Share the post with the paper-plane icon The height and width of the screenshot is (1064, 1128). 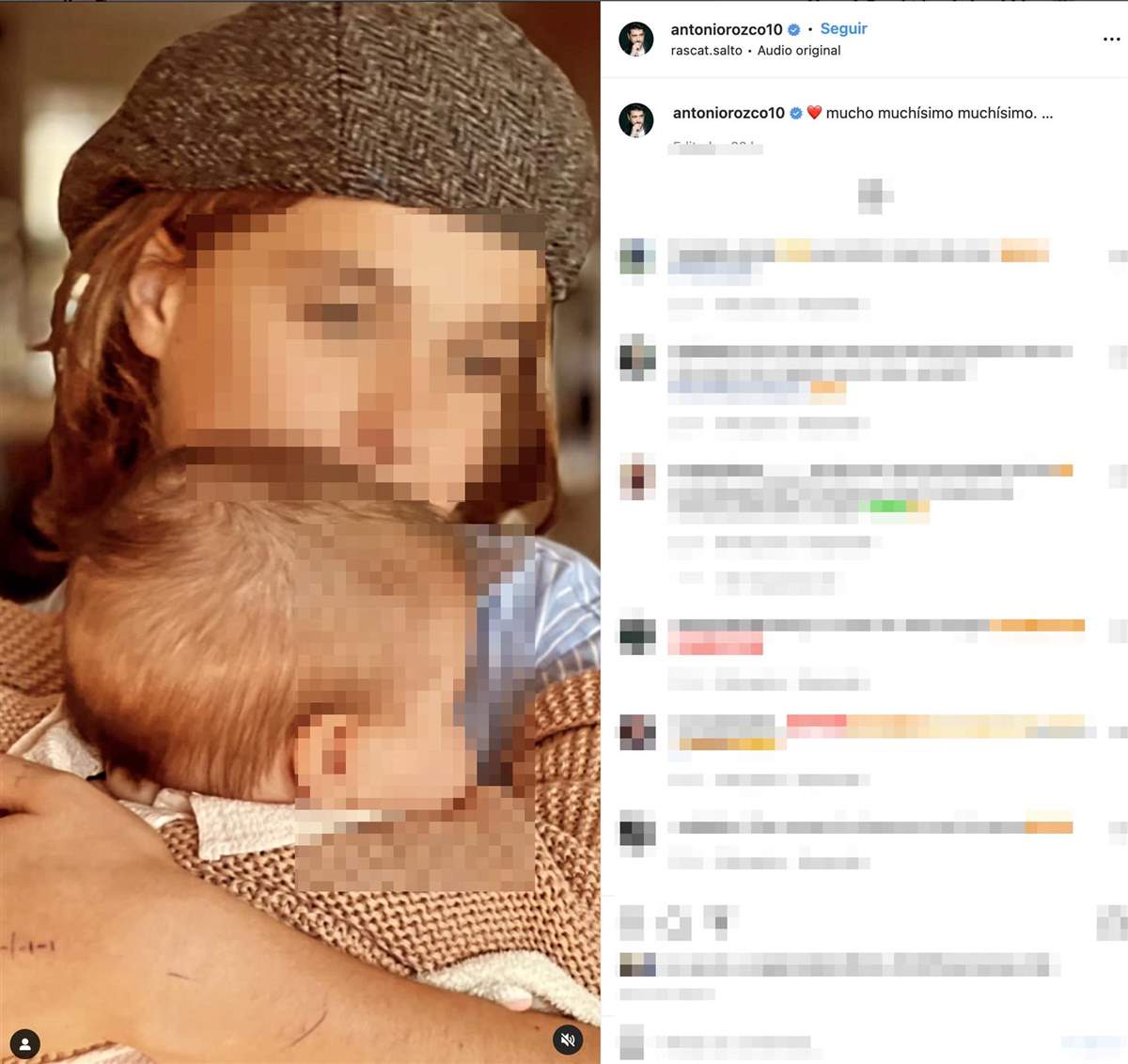[x=719, y=923]
